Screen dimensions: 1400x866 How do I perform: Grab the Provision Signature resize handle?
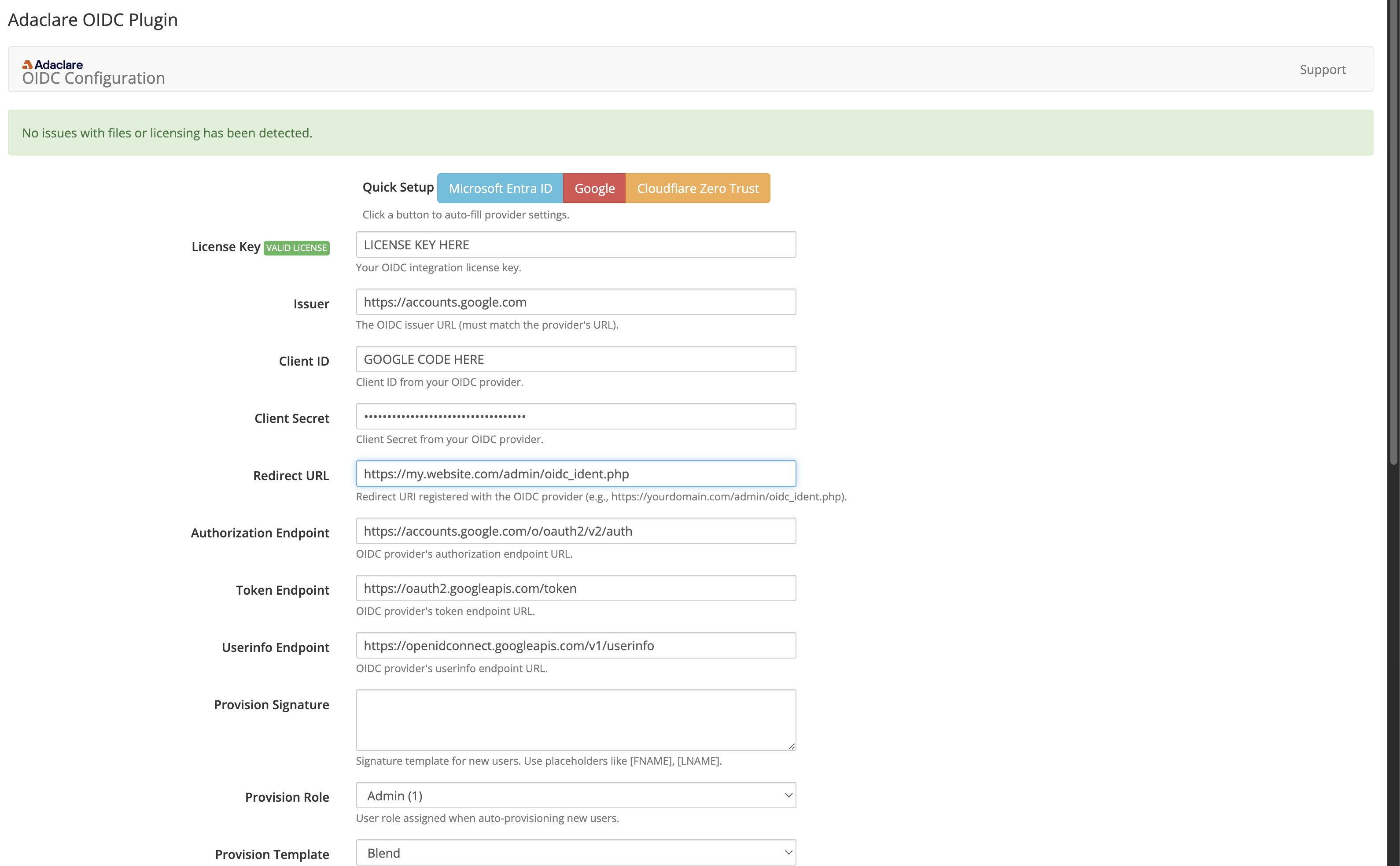click(x=791, y=746)
